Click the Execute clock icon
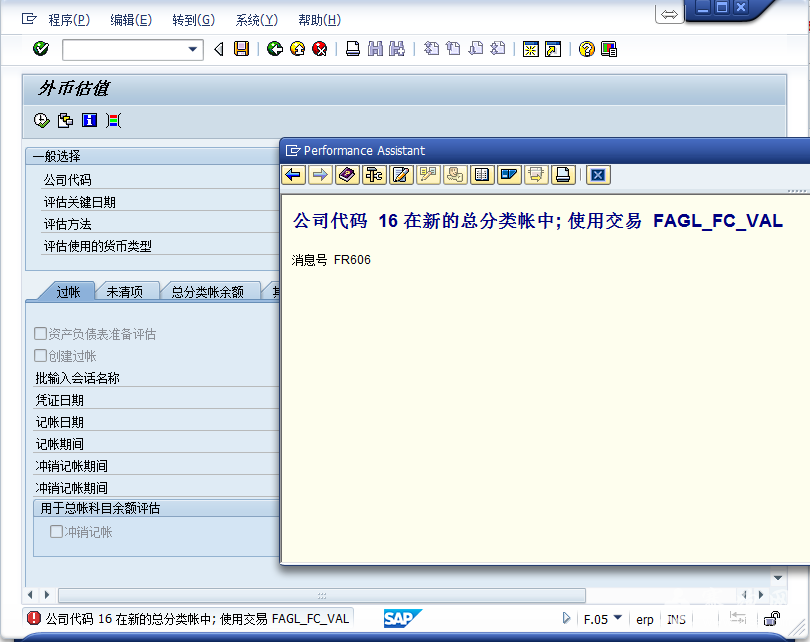 pos(41,120)
